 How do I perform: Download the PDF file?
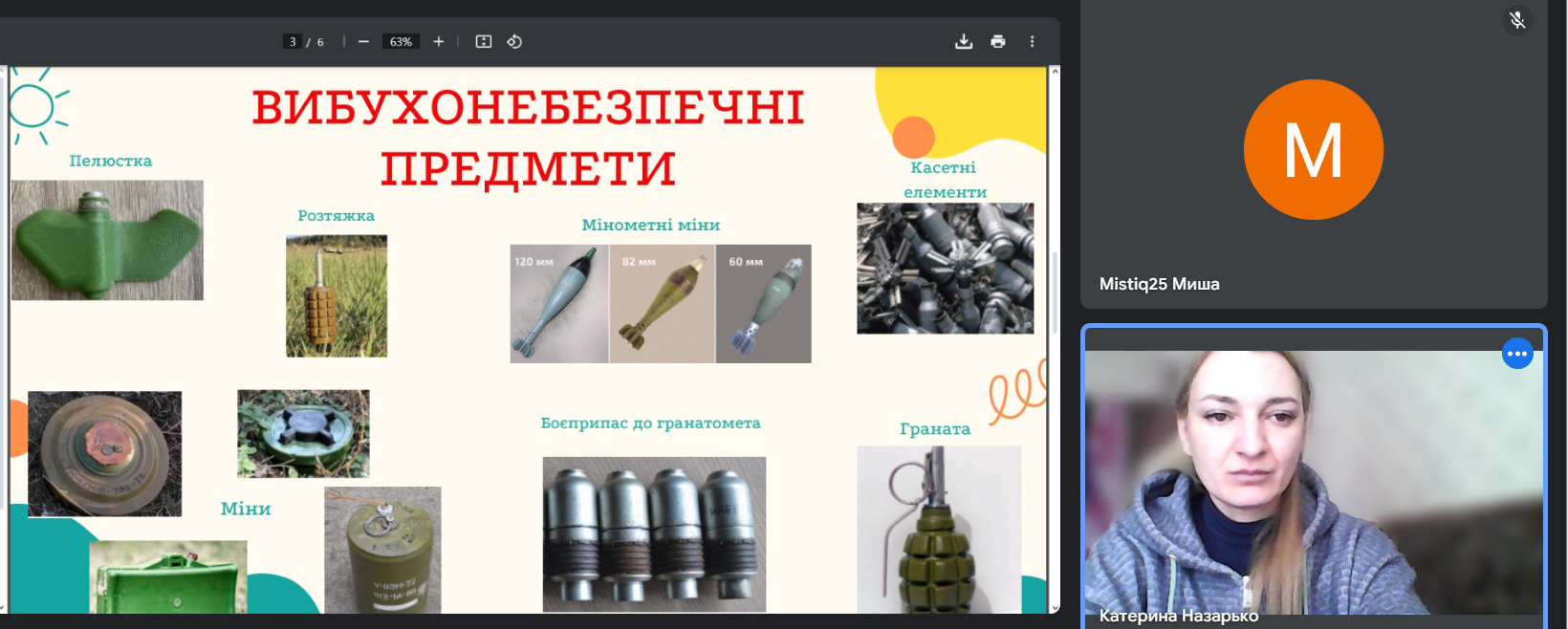tap(964, 42)
